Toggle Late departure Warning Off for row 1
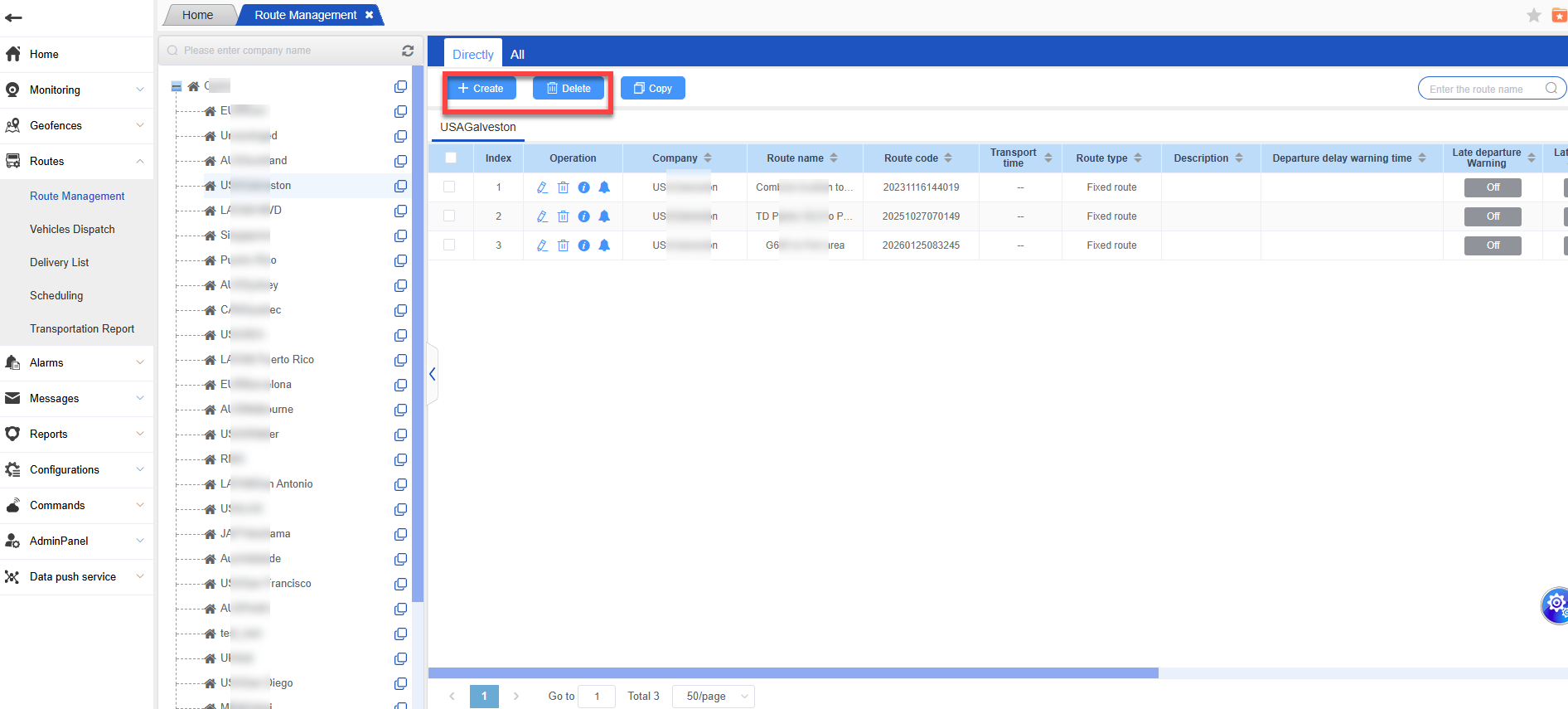1568x709 pixels. click(x=1492, y=187)
